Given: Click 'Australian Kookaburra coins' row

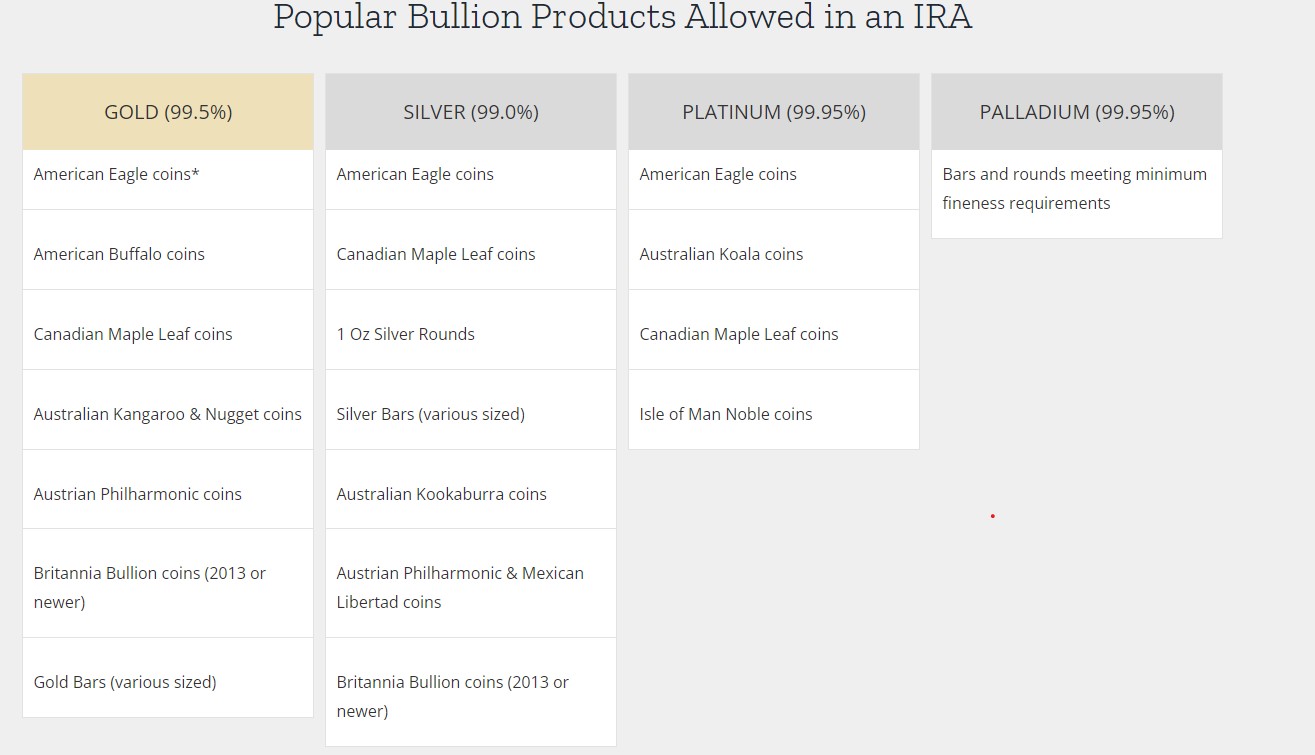Looking at the screenshot, I should [471, 489].
